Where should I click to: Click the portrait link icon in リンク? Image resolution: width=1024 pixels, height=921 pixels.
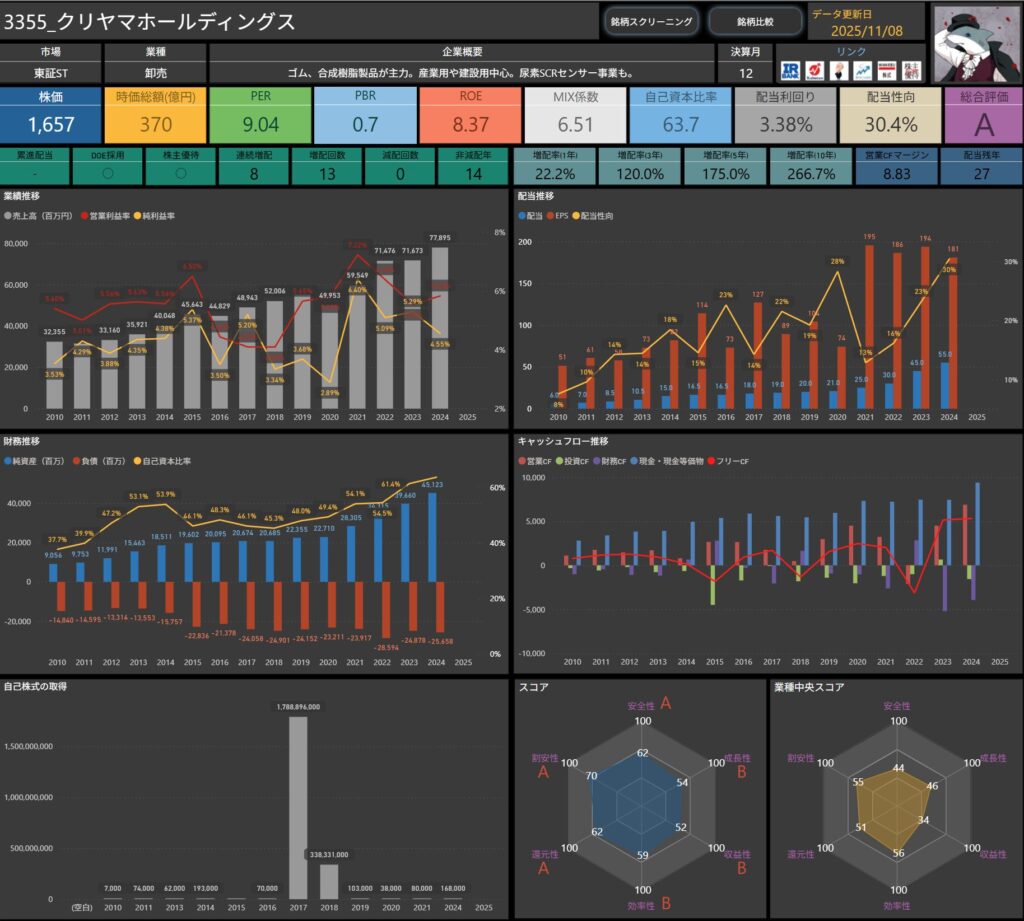coord(838,71)
